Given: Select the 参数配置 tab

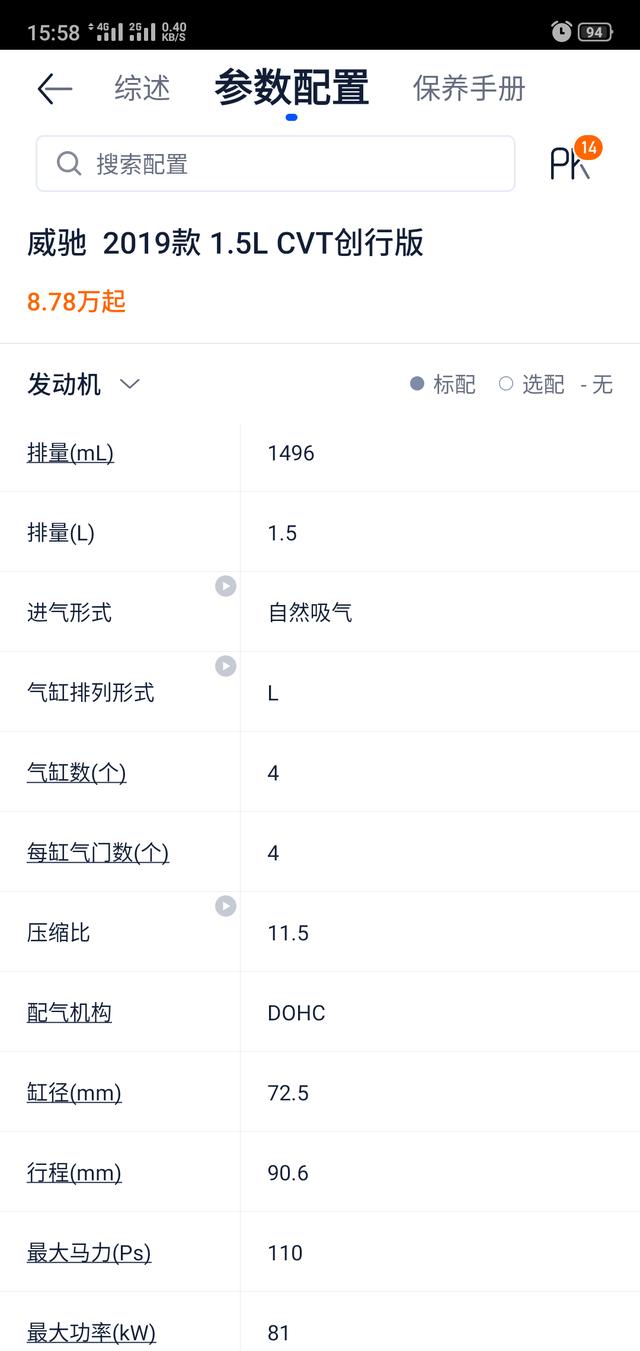Looking at the screenshot, I should [x=291, y=88].
